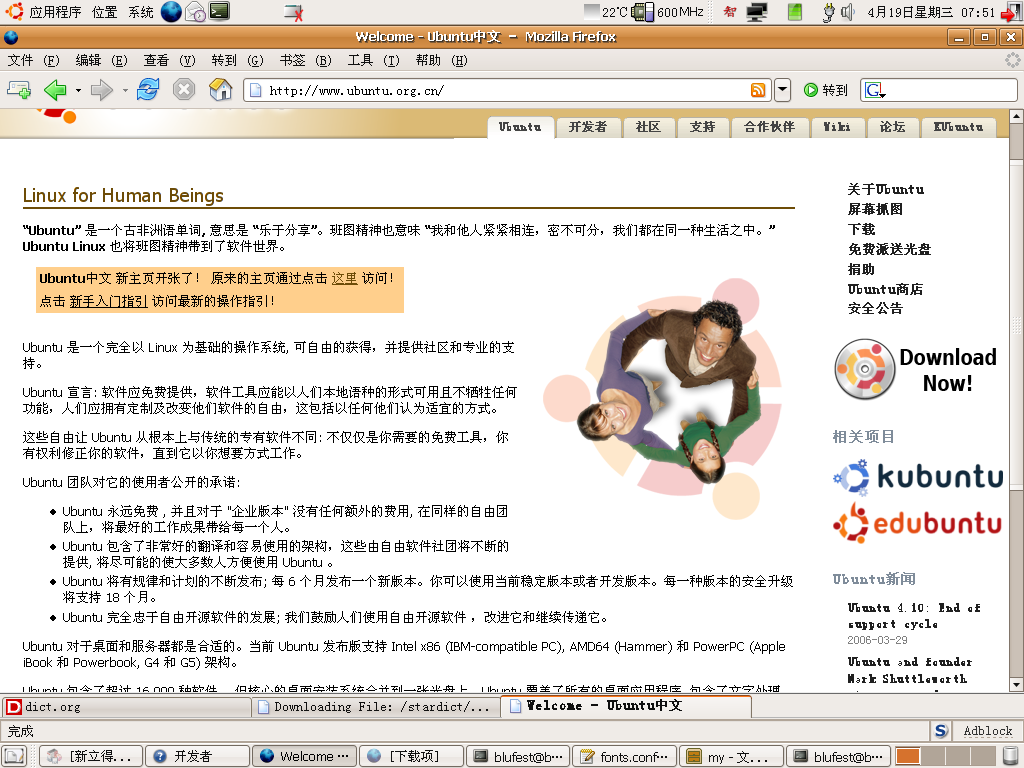Launch the terminal from the top panel
Viewport: 1024px width, 768px height.
click(219, 12)
